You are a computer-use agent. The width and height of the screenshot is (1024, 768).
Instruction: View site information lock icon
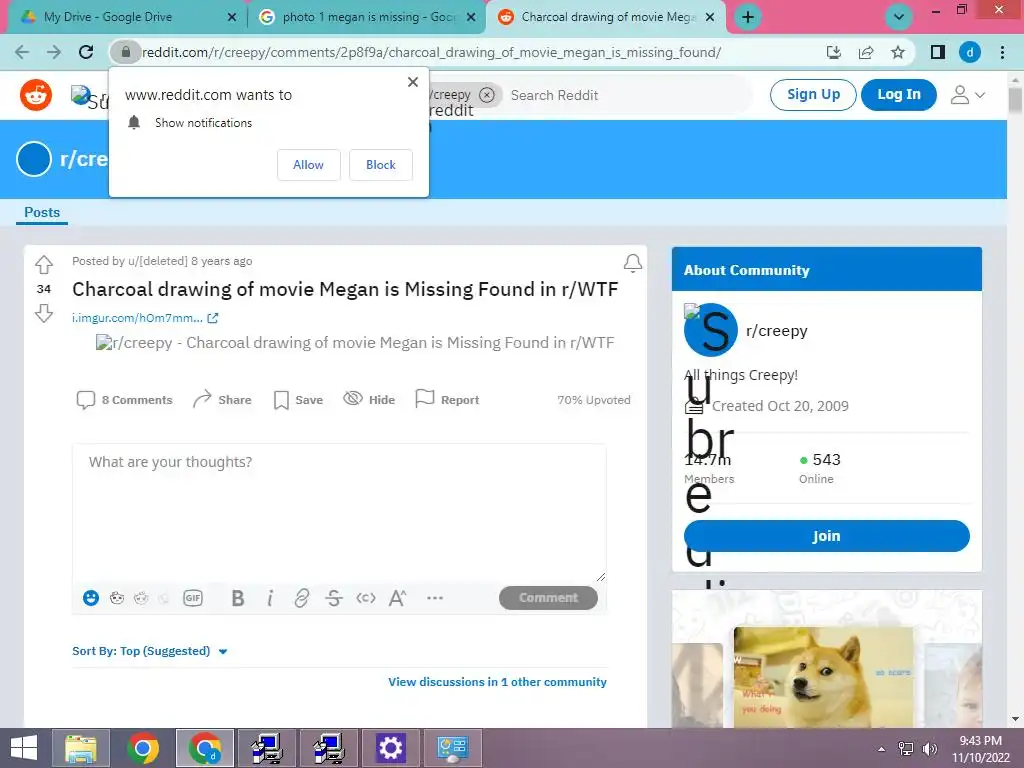tap(126, 52)
